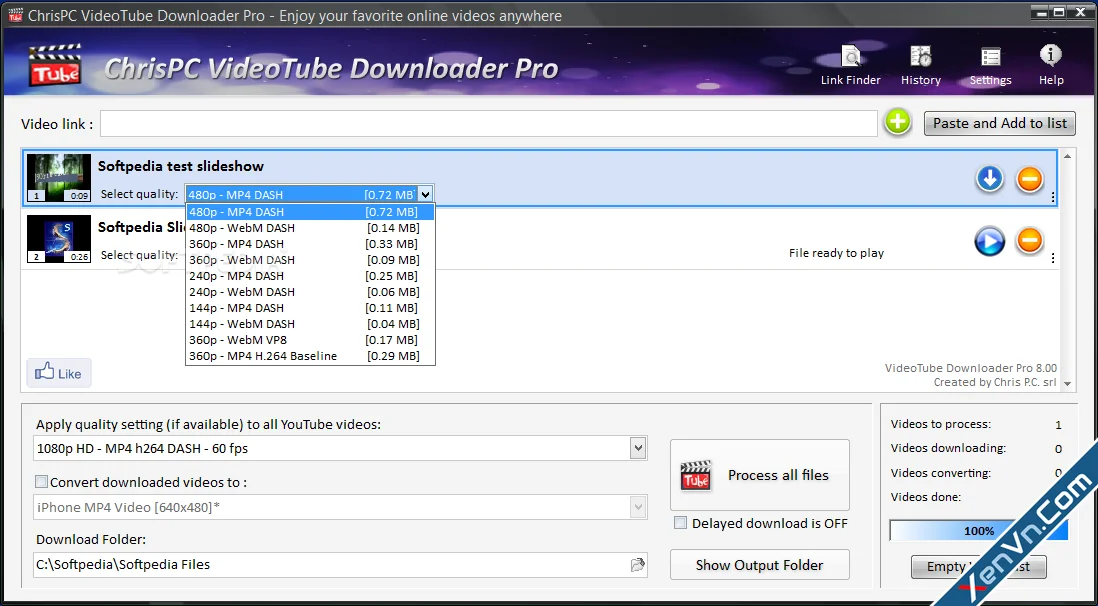Click the Paste and Add to list button
The image size is (1098, 606).
click(999, 123)
